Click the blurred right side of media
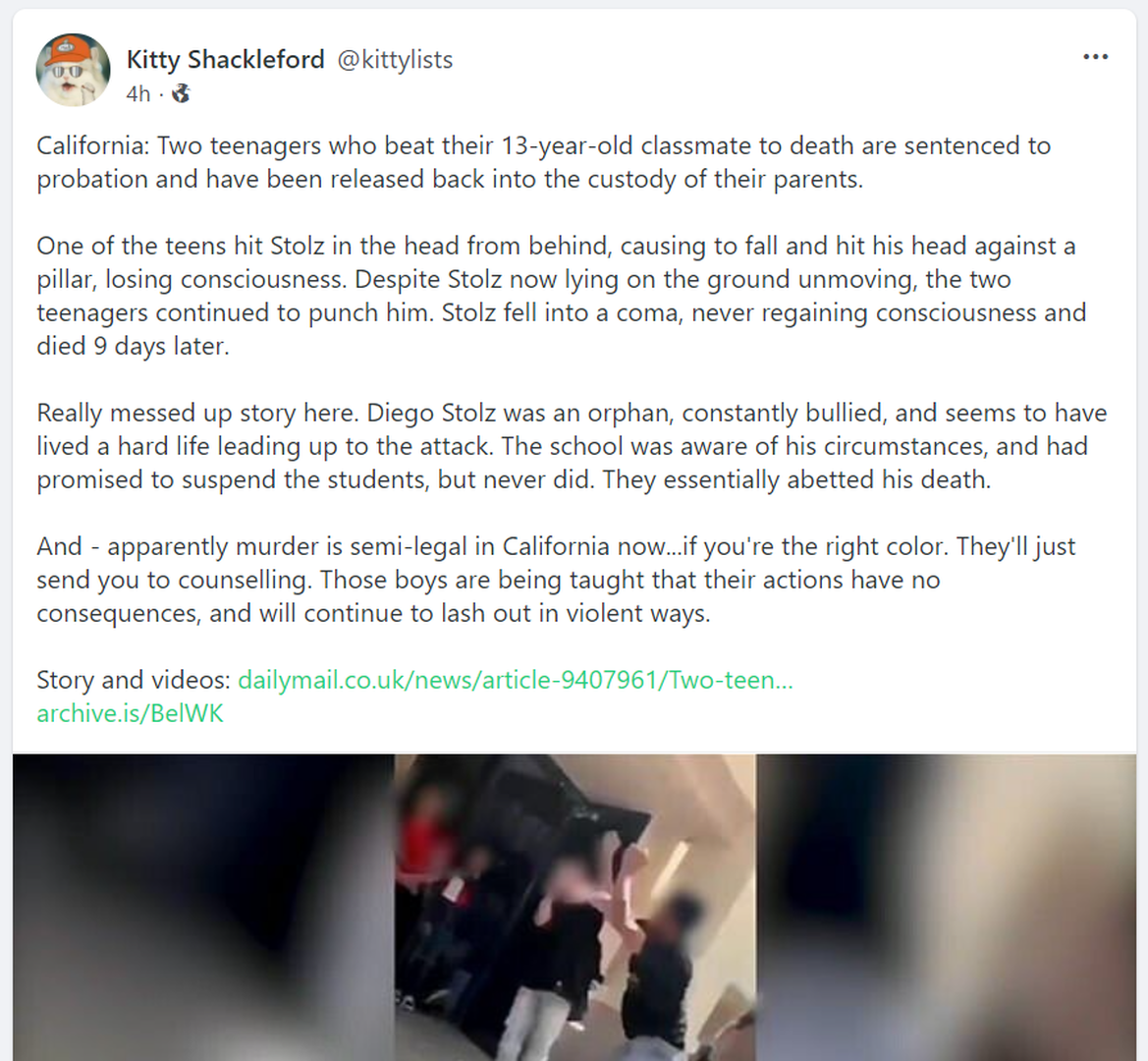Image resolution: width=1148 pixels, height=1061 pixels. 946,908
